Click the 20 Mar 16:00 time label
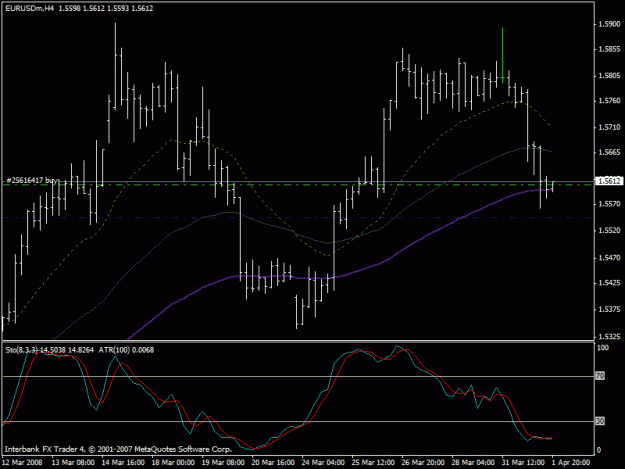Viewport: 625px width, 469px height. [x=273, y=462]
